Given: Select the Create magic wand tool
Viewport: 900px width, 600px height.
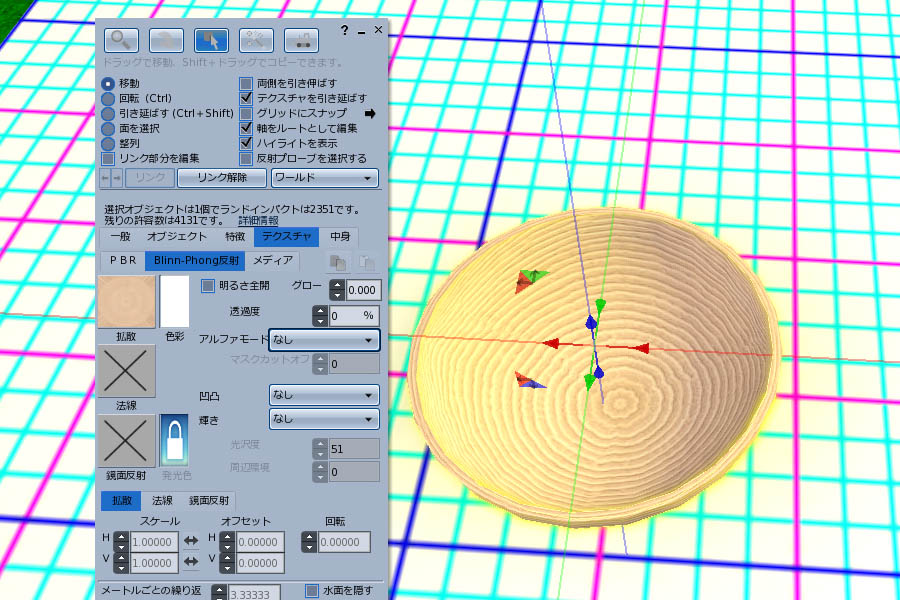Looking at the screenshot, I should [256, 40].
